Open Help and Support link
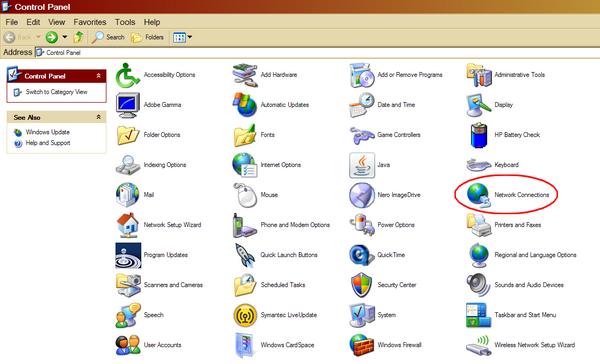 48,143
